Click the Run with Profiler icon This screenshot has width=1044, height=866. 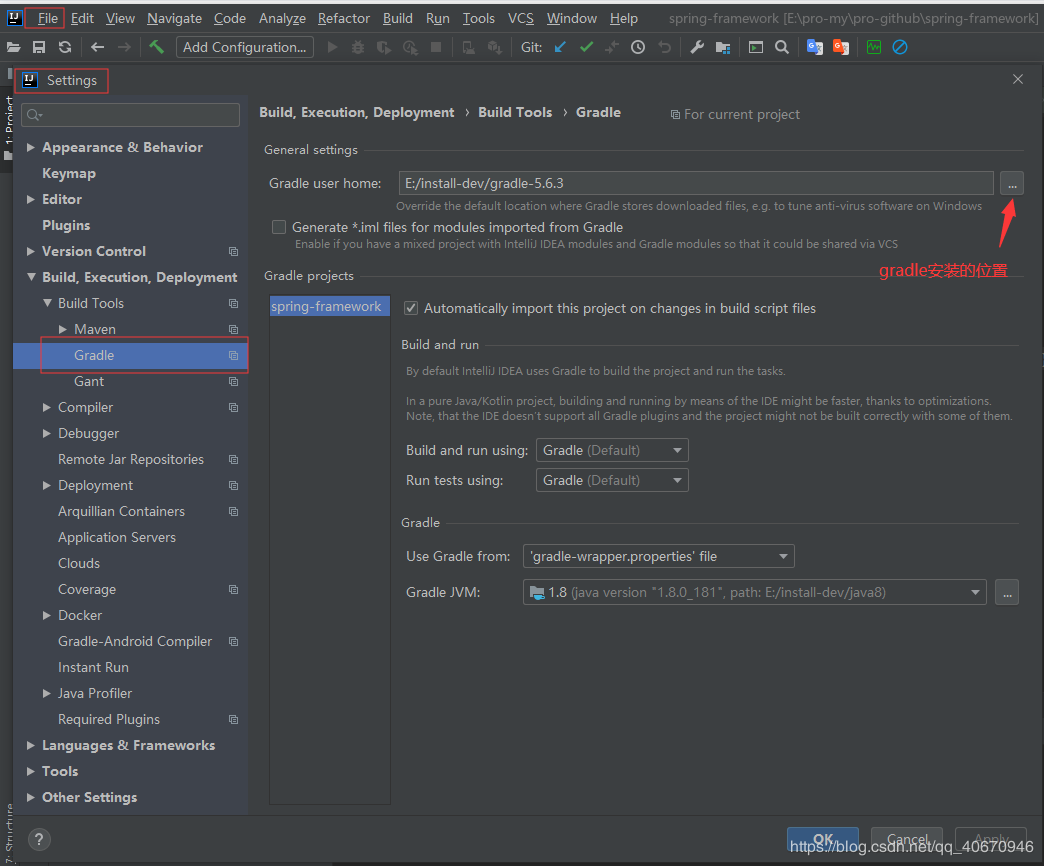point(410,47)
